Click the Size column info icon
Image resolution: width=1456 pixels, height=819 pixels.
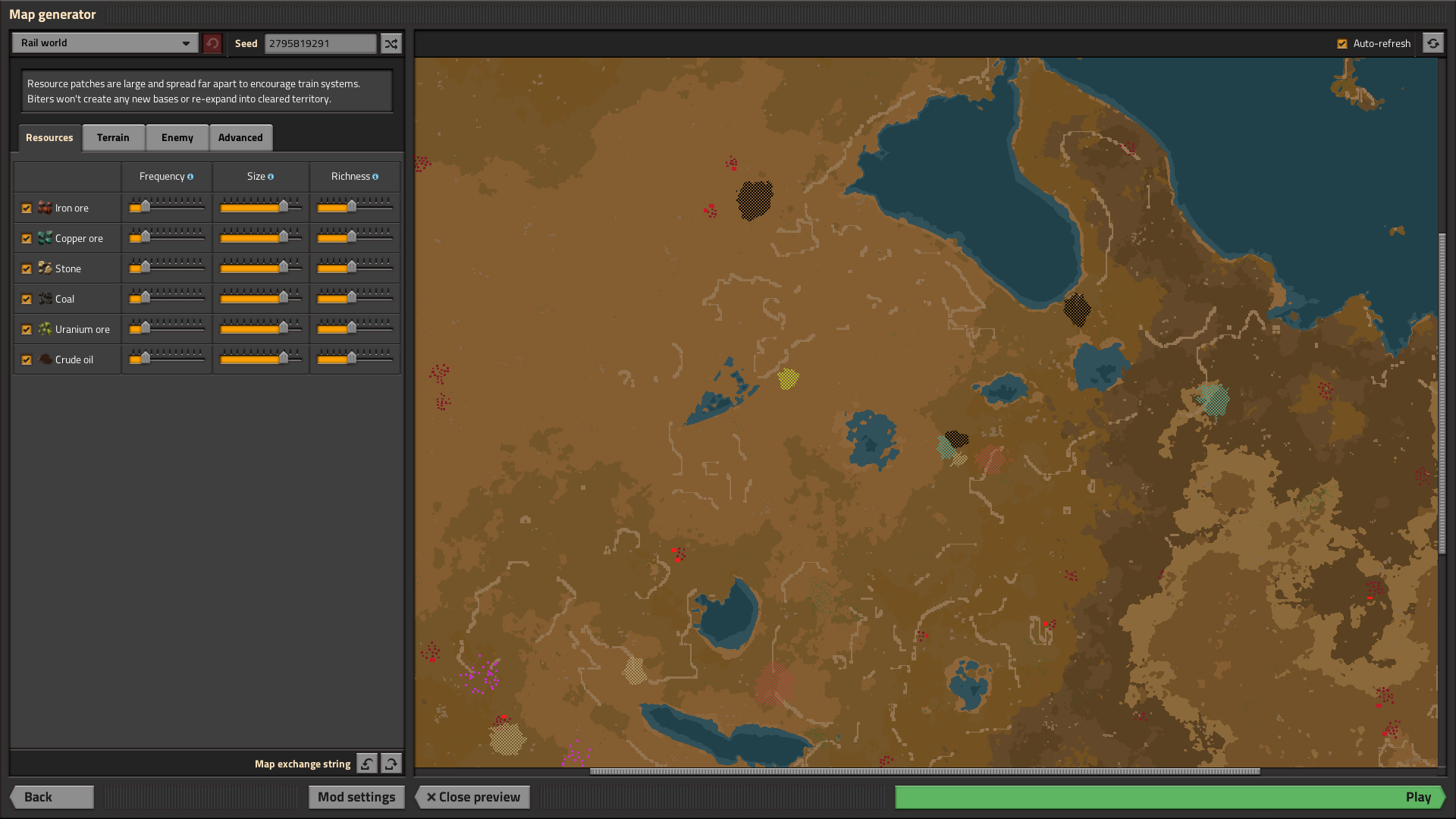[x=271, y=177]
